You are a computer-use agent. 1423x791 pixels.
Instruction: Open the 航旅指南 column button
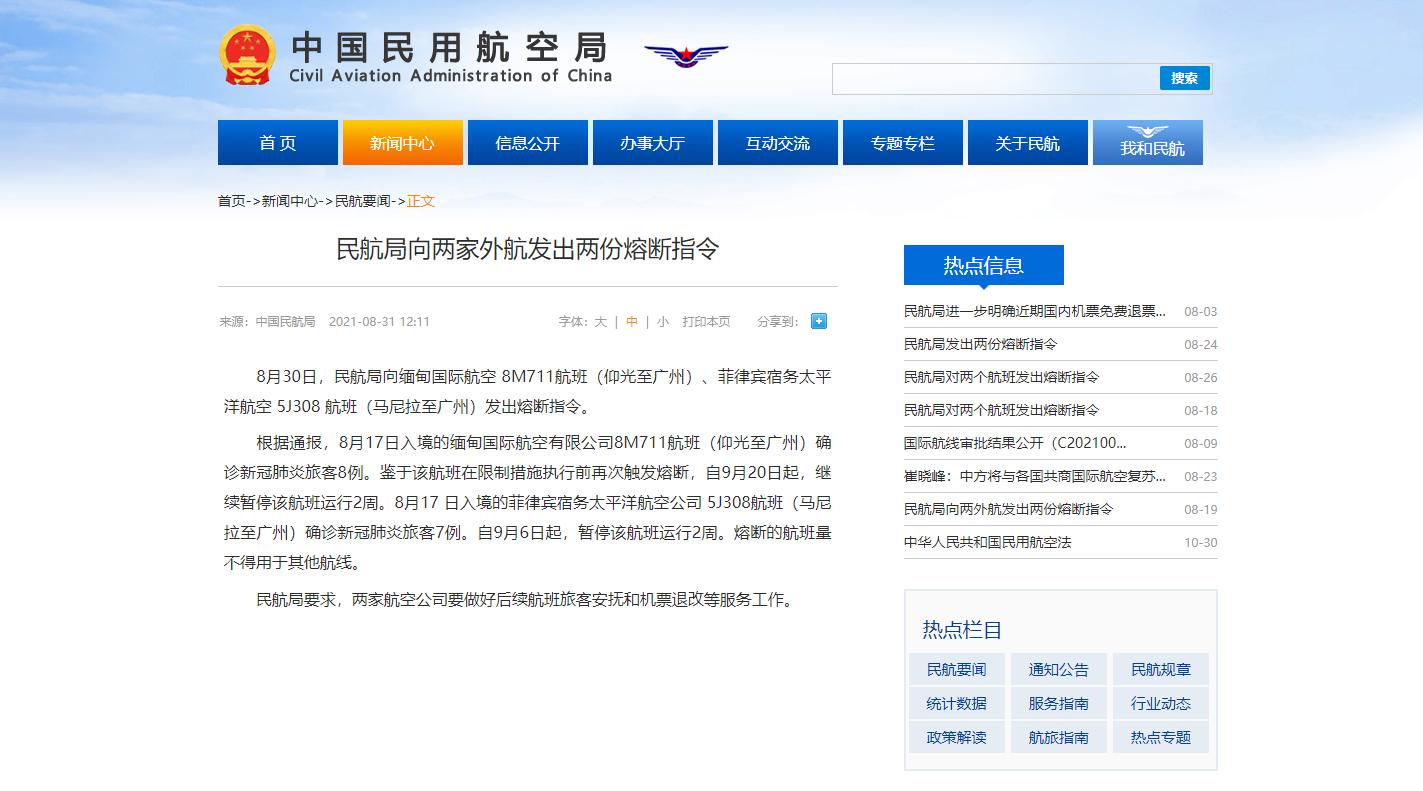pos(1058,737)
